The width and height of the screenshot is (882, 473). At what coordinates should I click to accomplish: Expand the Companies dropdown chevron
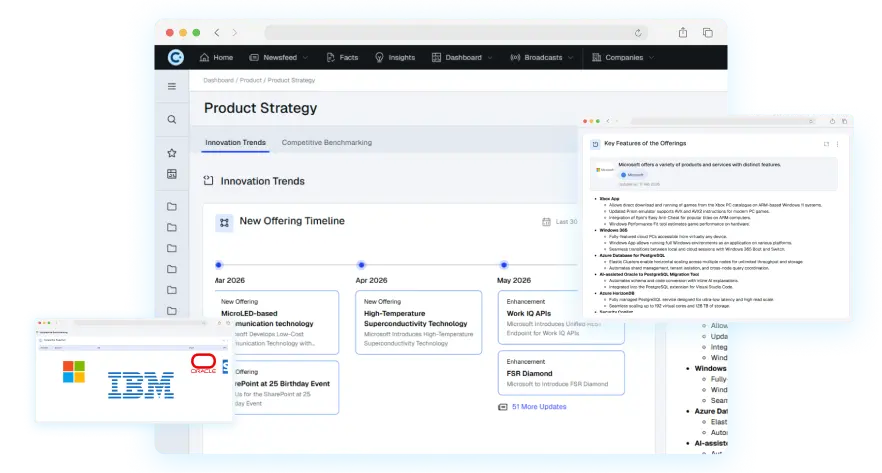click(x=651, y=57)
